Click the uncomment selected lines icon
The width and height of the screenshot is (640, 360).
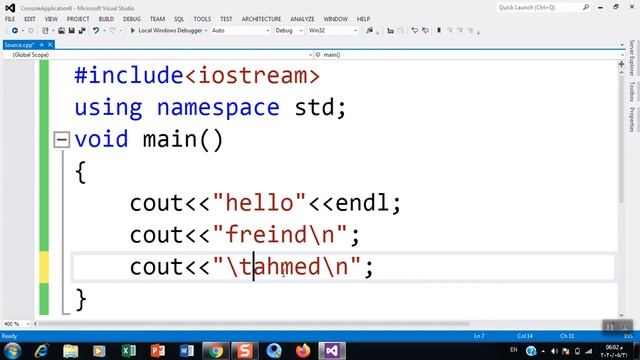(425, 31)
